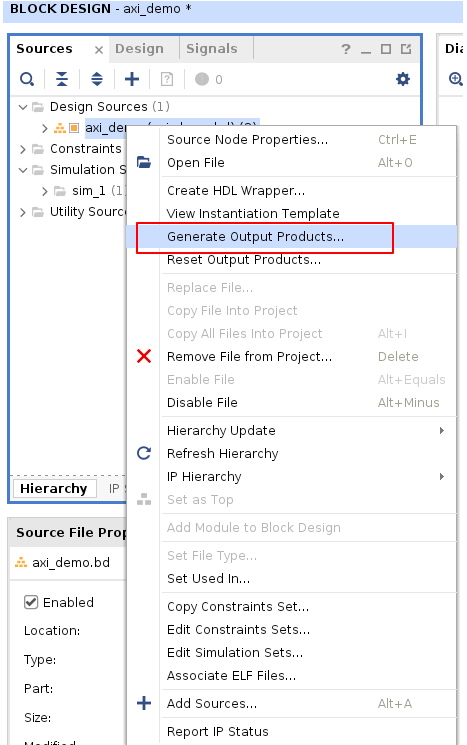Open Sources settings gear icon

[403, 79]
